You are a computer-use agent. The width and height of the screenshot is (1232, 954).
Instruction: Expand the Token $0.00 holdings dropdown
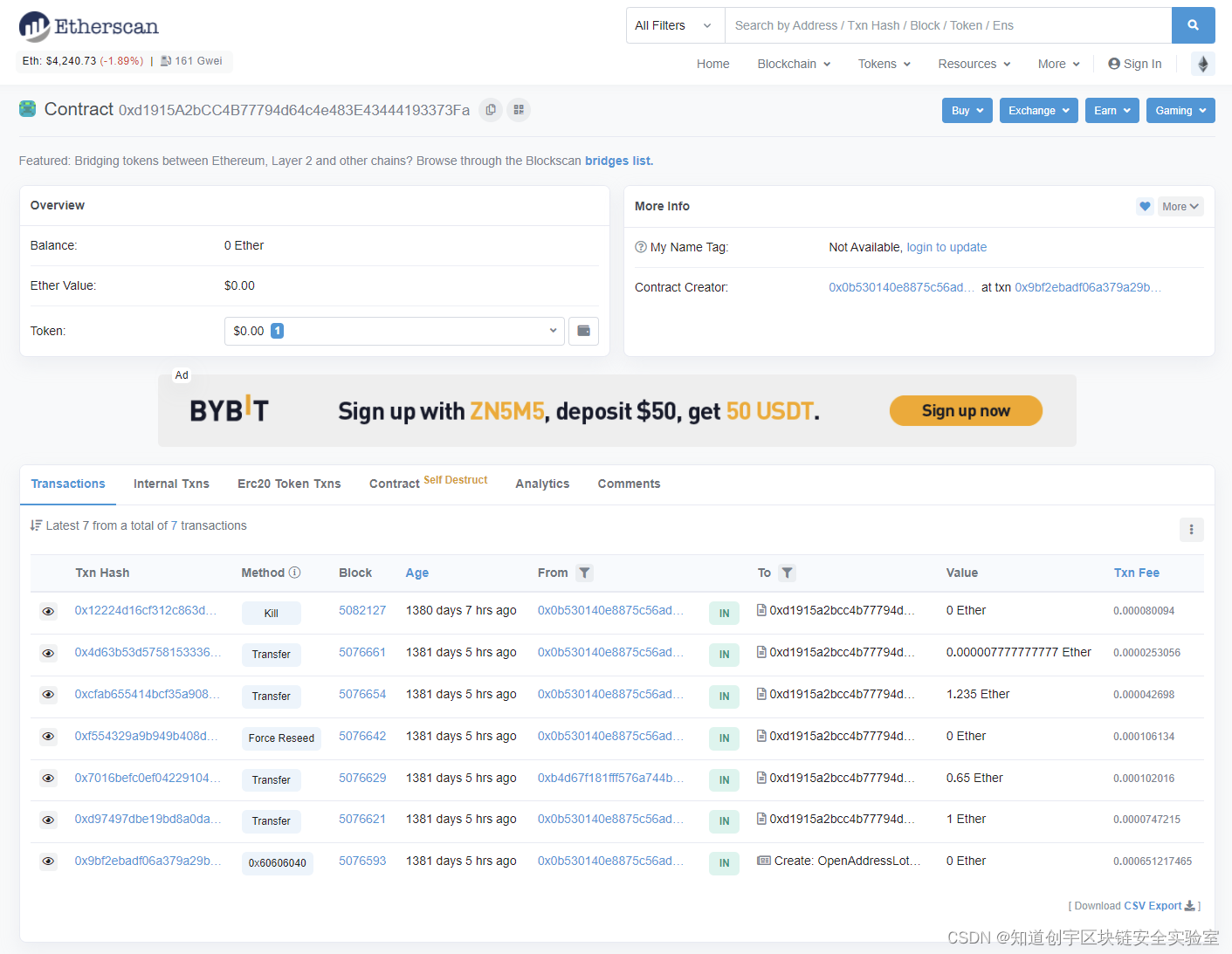(x=394, y=331)
